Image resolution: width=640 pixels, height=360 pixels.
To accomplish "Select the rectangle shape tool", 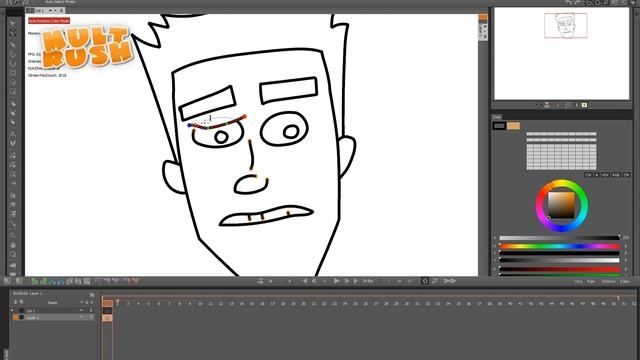I will click(13, 73).
